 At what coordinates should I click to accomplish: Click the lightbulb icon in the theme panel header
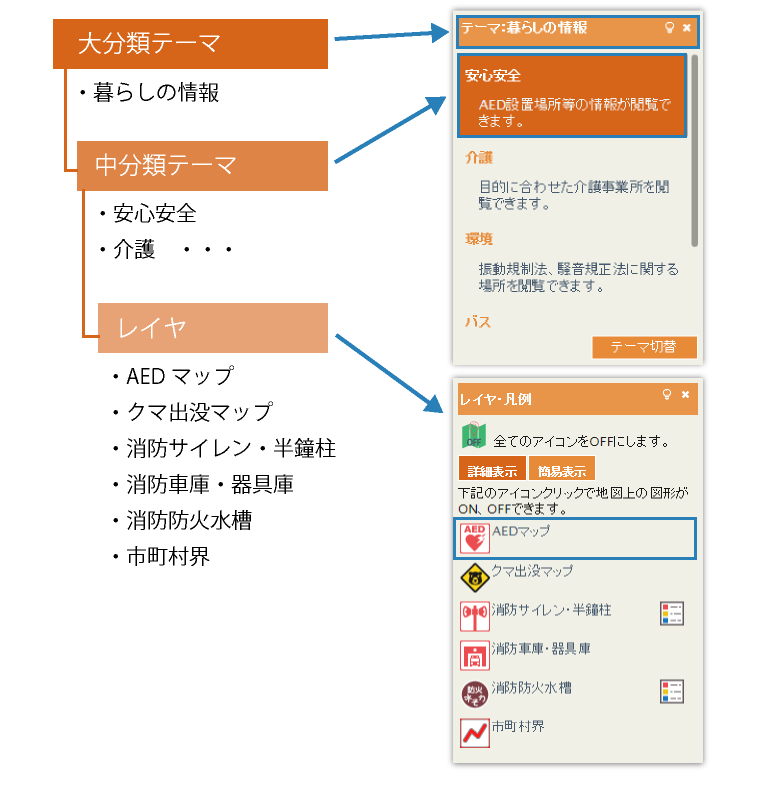tap(670, 28)
